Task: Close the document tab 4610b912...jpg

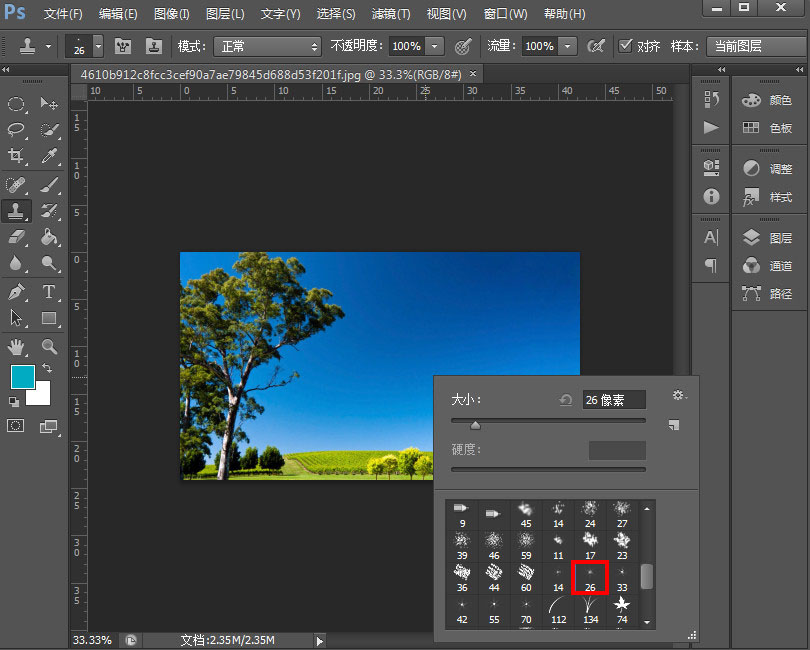Action: [473, 74]
